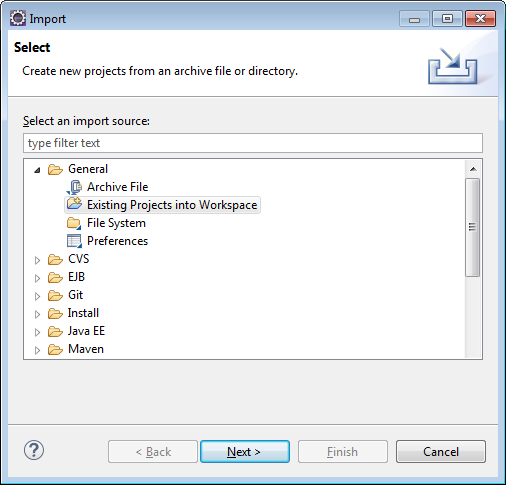506x485 pixels.
Task: Expand the CVS category
Action: (37, 260)
